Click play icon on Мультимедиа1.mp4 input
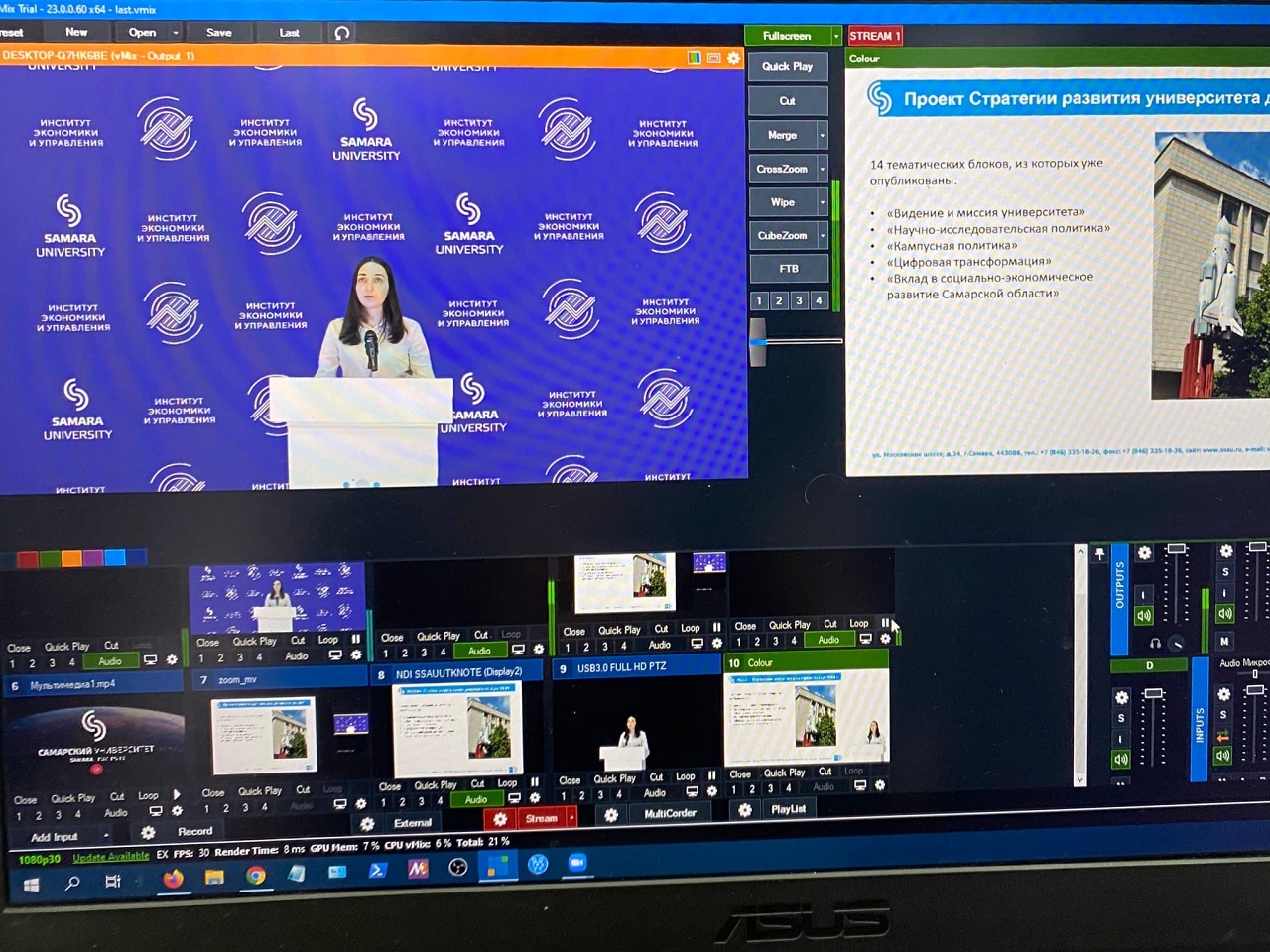 177,794
